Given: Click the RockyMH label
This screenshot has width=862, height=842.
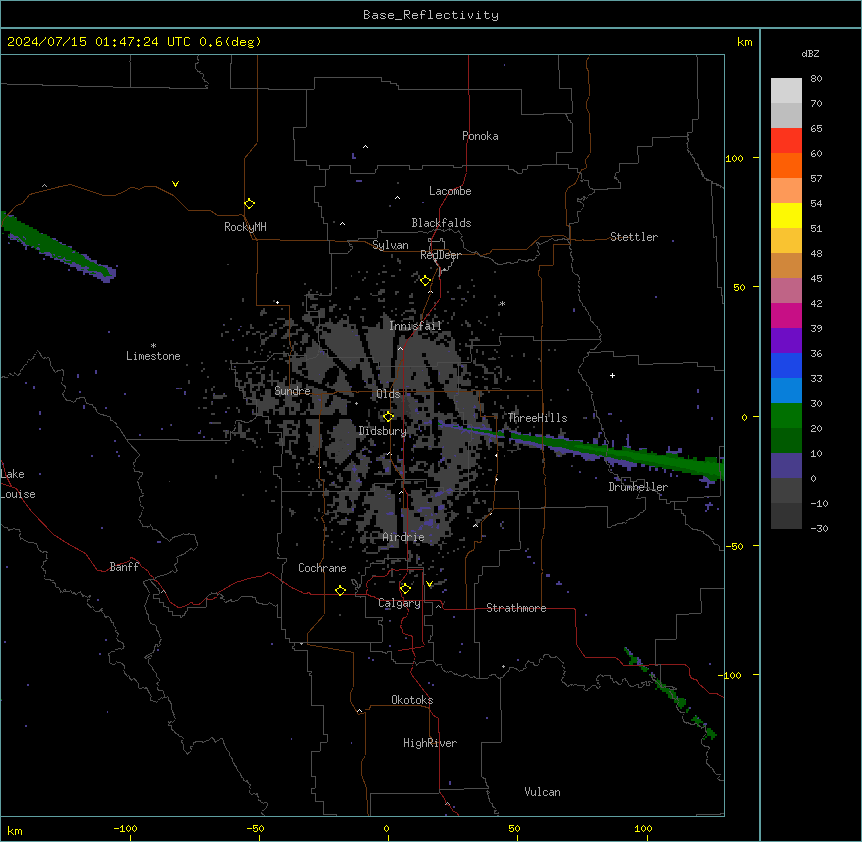Looking at the screenshot, I should (245, 227).
